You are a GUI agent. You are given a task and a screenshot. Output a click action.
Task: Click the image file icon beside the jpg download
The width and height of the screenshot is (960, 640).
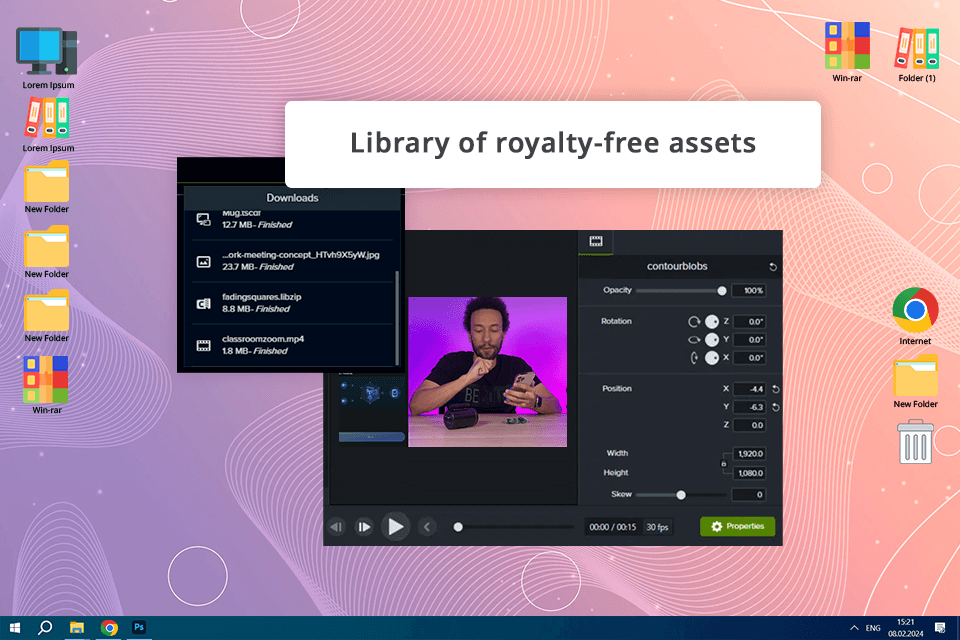(x=203, y=262)
